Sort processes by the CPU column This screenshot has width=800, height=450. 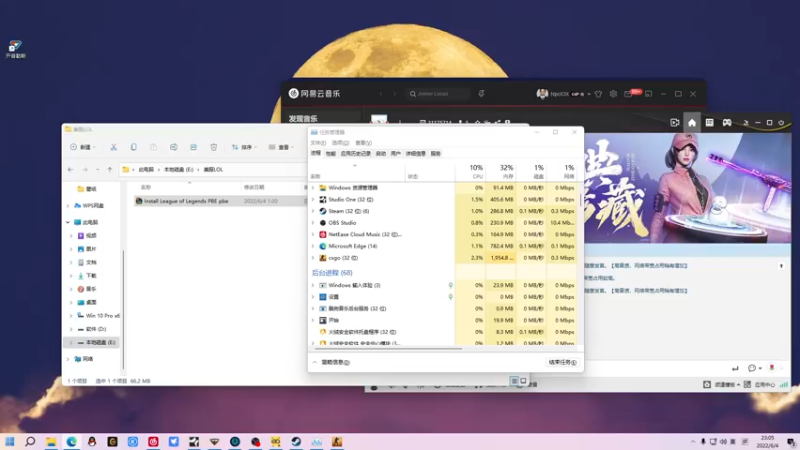[x=470, y=171]
